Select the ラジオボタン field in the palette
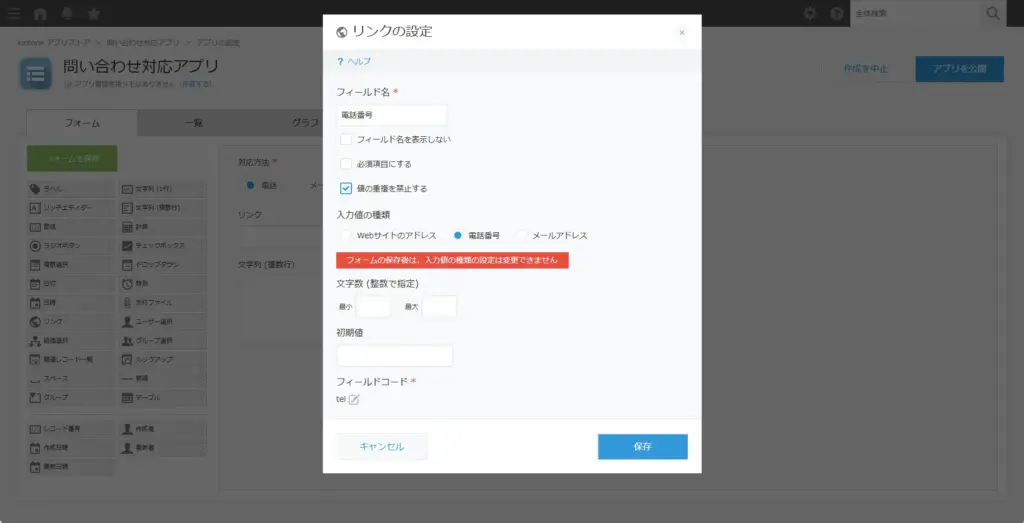This screenshot has width=1024, height=523. point(71,246)
